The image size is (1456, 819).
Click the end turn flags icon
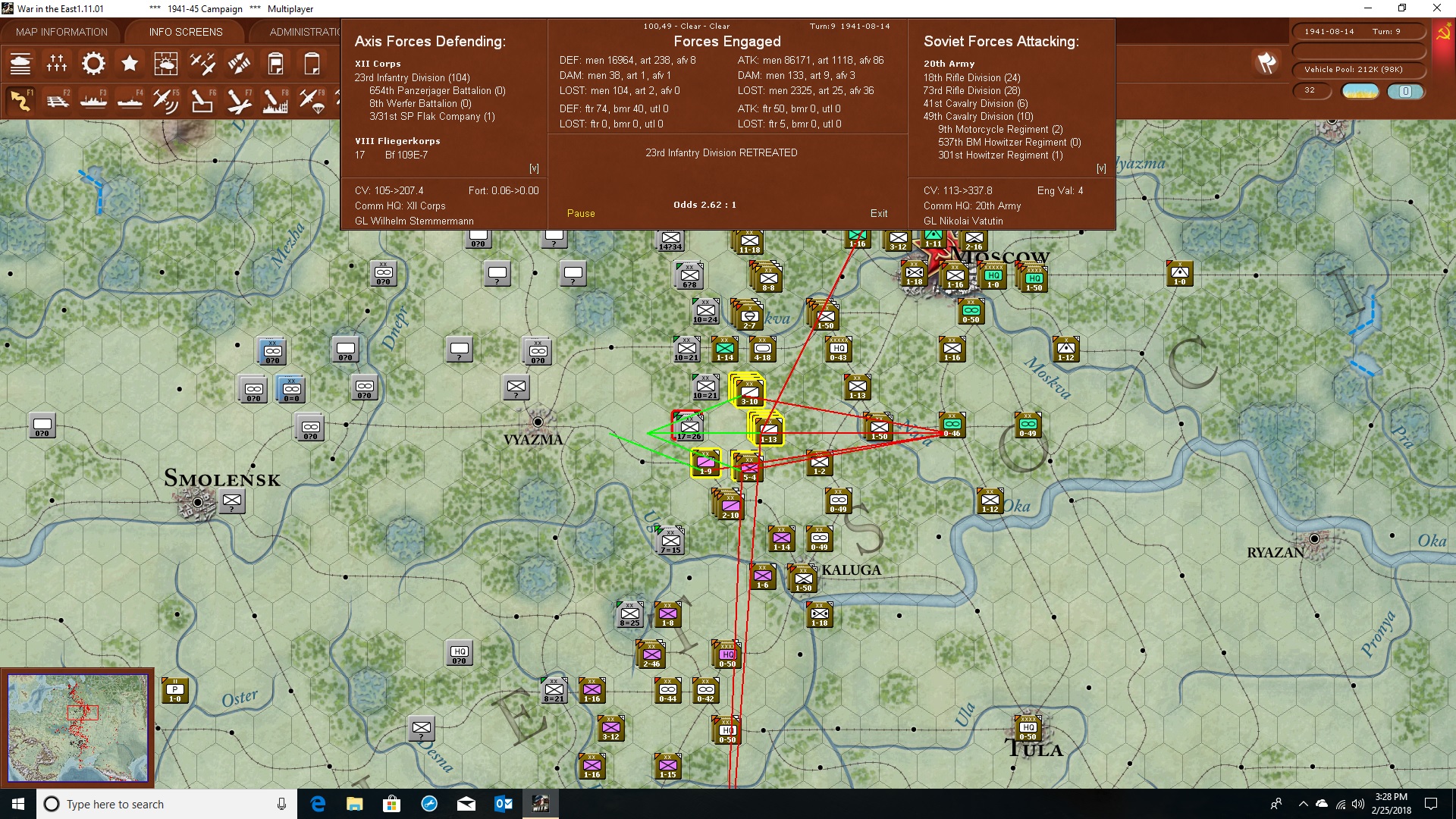point(1266,63)
